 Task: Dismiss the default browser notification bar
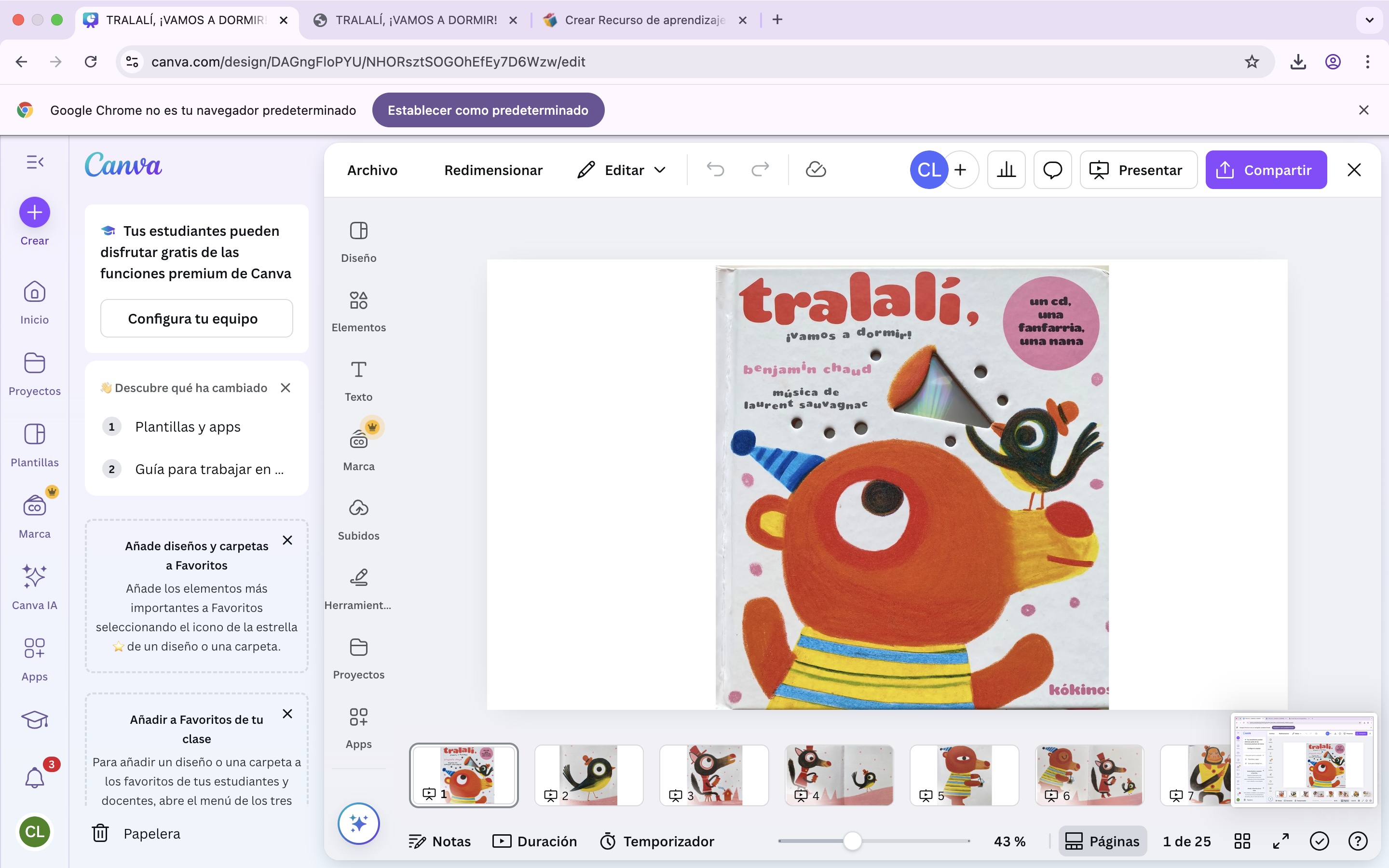1364,110
